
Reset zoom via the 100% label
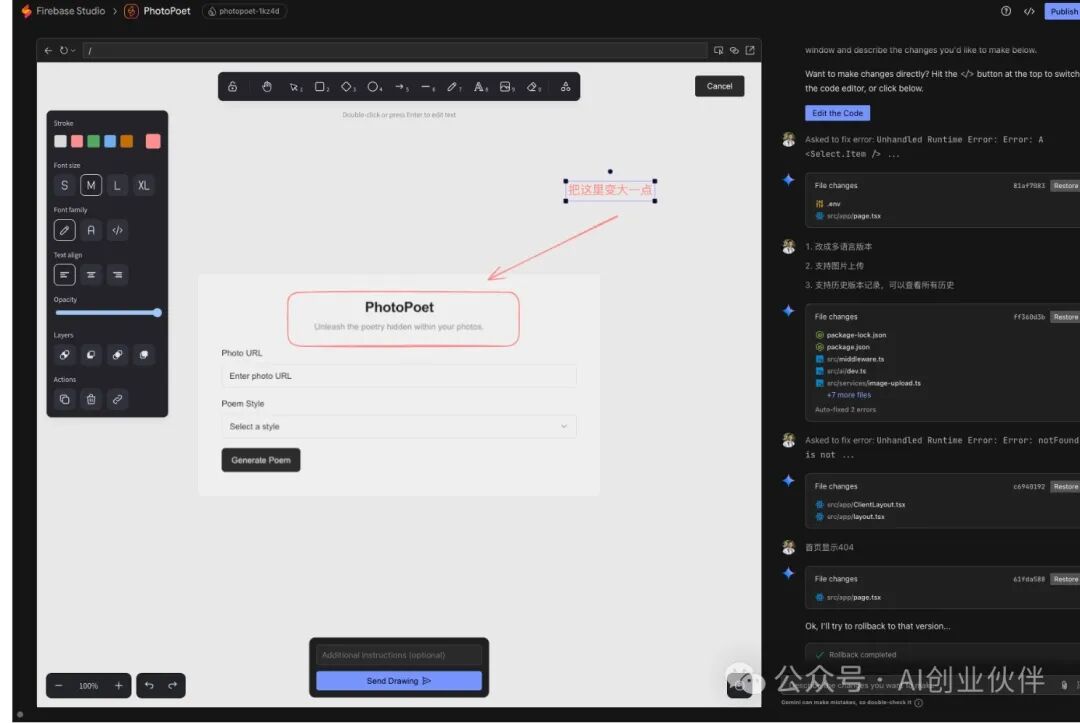tap(88, 686)
